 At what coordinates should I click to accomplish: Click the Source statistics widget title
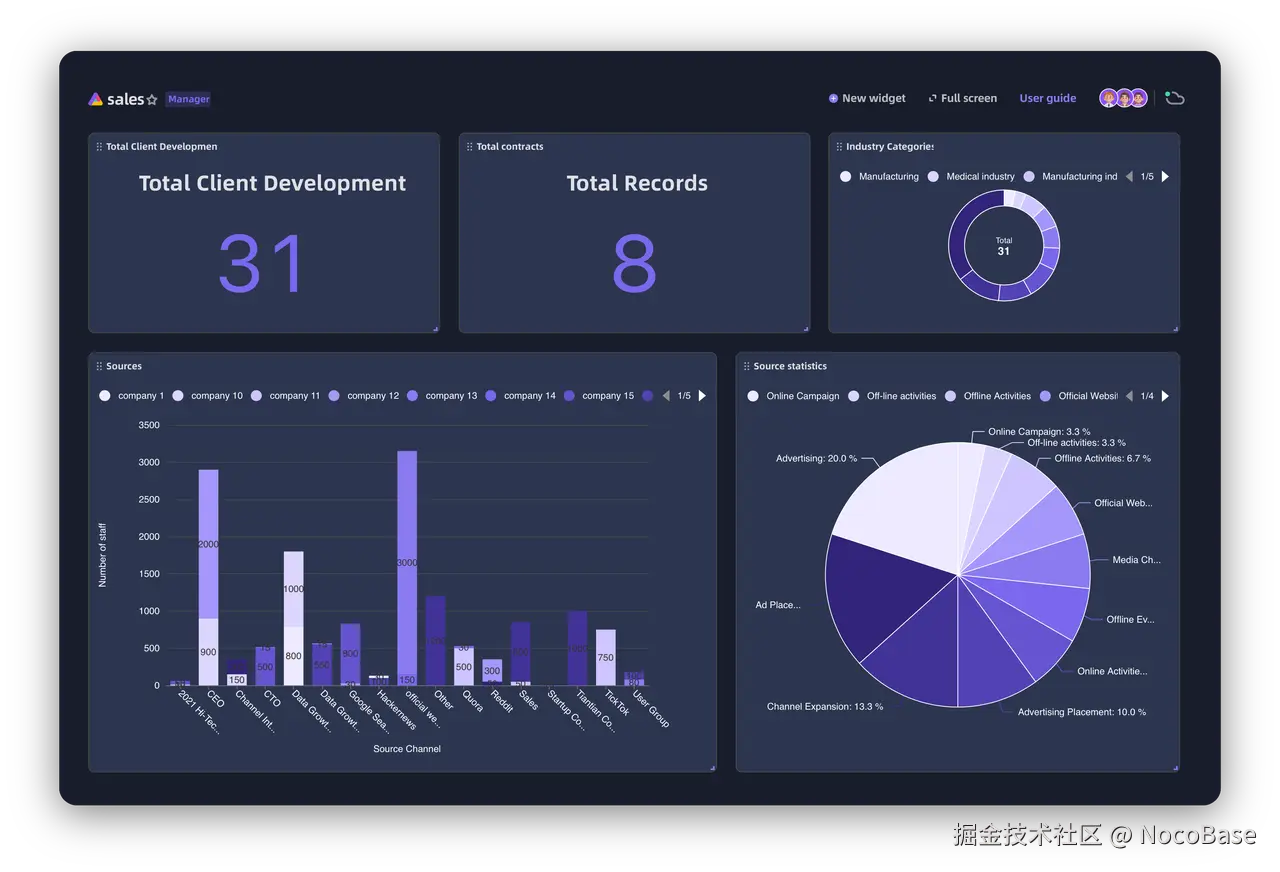(x=790, y=366)
